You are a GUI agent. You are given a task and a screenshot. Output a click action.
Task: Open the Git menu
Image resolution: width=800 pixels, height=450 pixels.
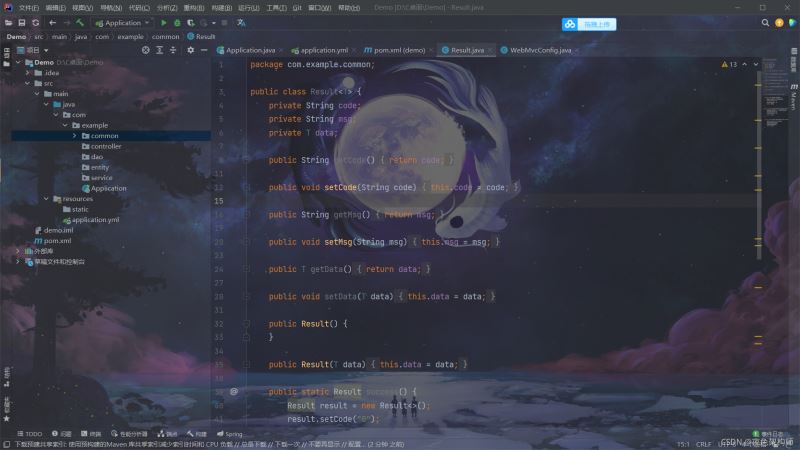point(297,8)
